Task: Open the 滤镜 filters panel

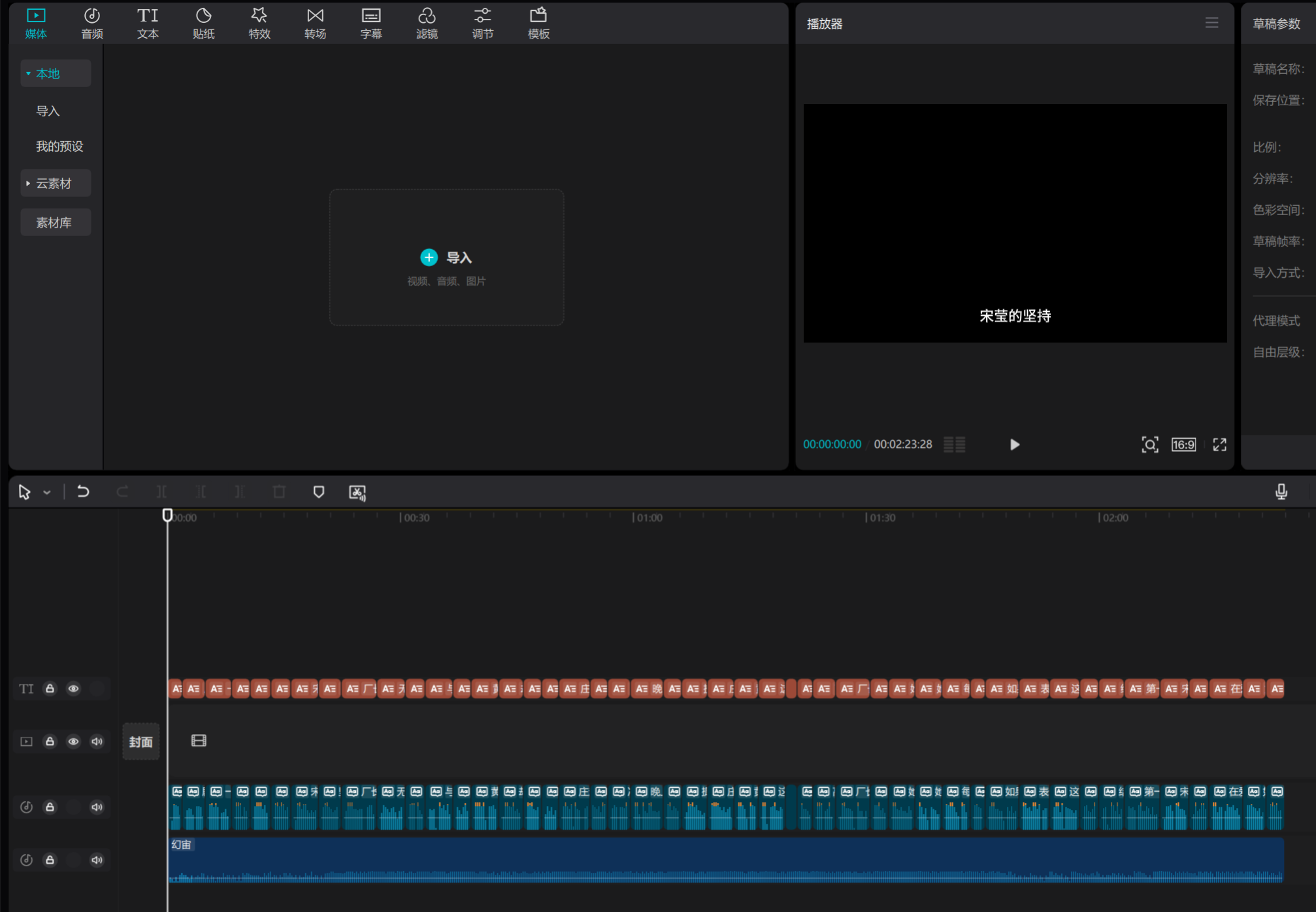Action: pos(427,23)
